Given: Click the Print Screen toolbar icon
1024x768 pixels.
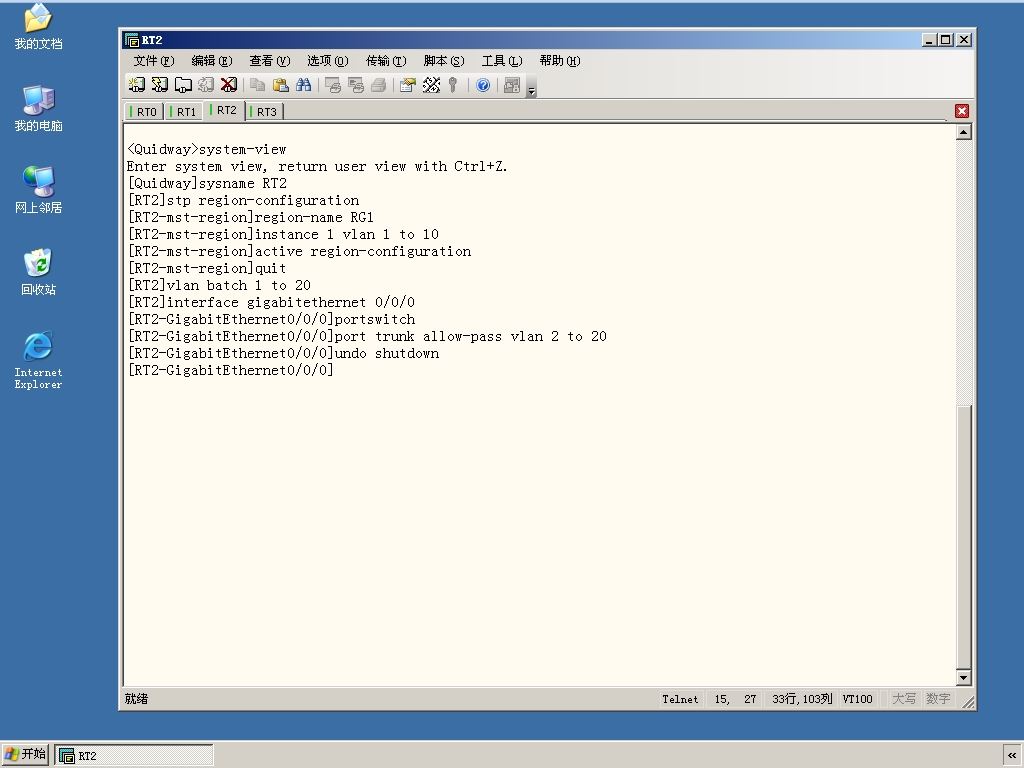Looking at the screenshot, I should click(333, 85).
